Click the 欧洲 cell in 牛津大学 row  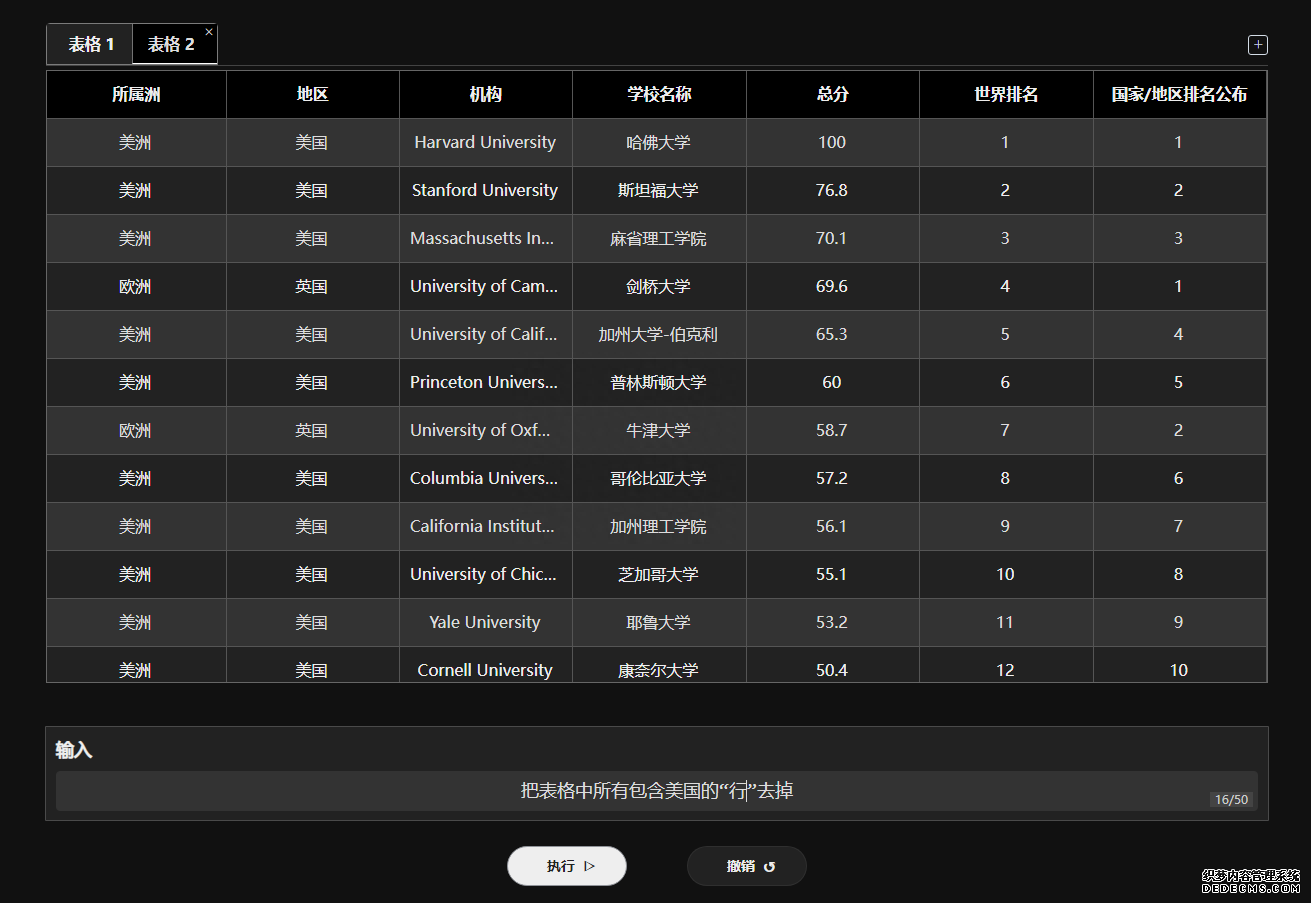[136, 431]
